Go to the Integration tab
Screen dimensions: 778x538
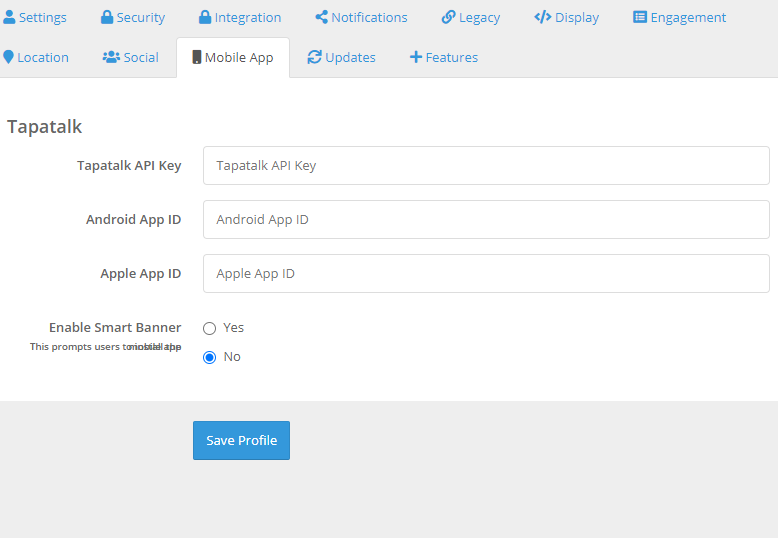click(240, 17)
